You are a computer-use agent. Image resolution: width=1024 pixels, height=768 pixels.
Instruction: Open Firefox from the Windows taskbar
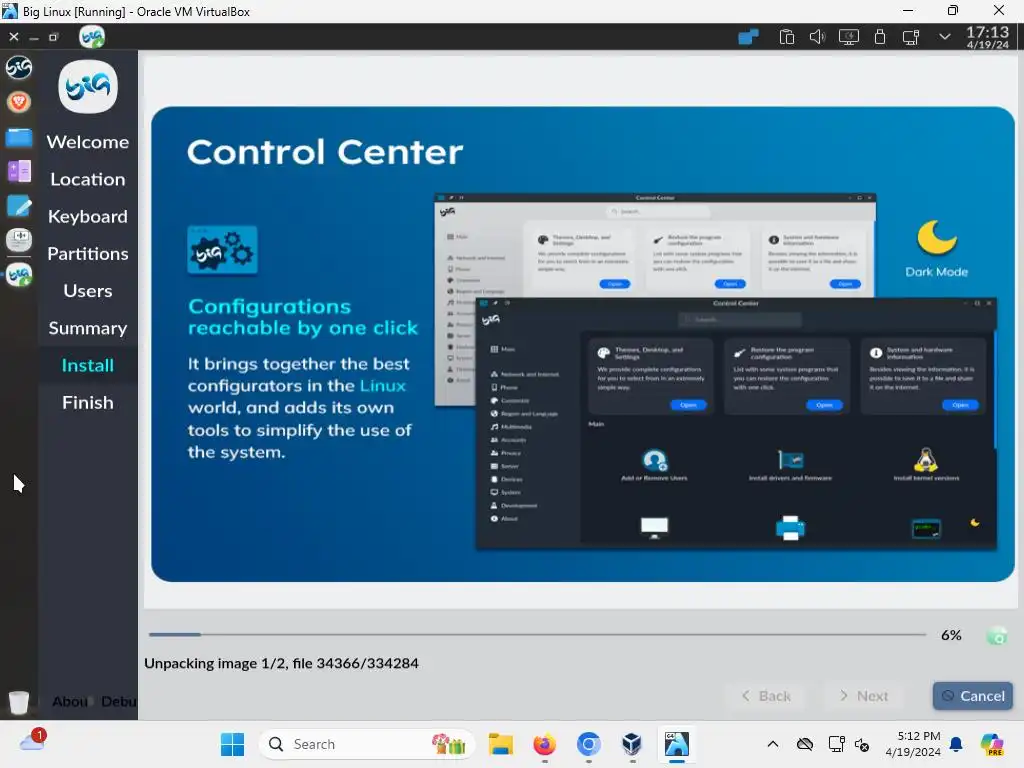point(545,744)
